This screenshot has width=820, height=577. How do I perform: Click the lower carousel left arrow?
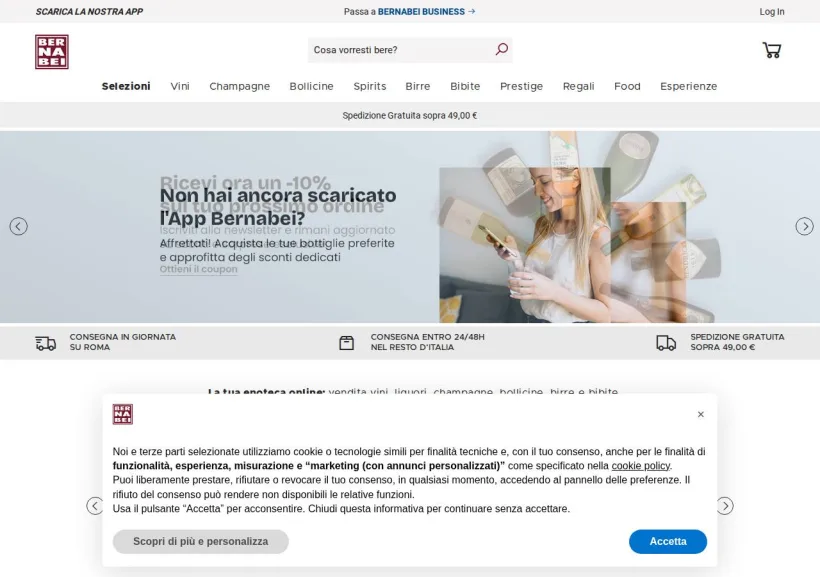[95, 506]
